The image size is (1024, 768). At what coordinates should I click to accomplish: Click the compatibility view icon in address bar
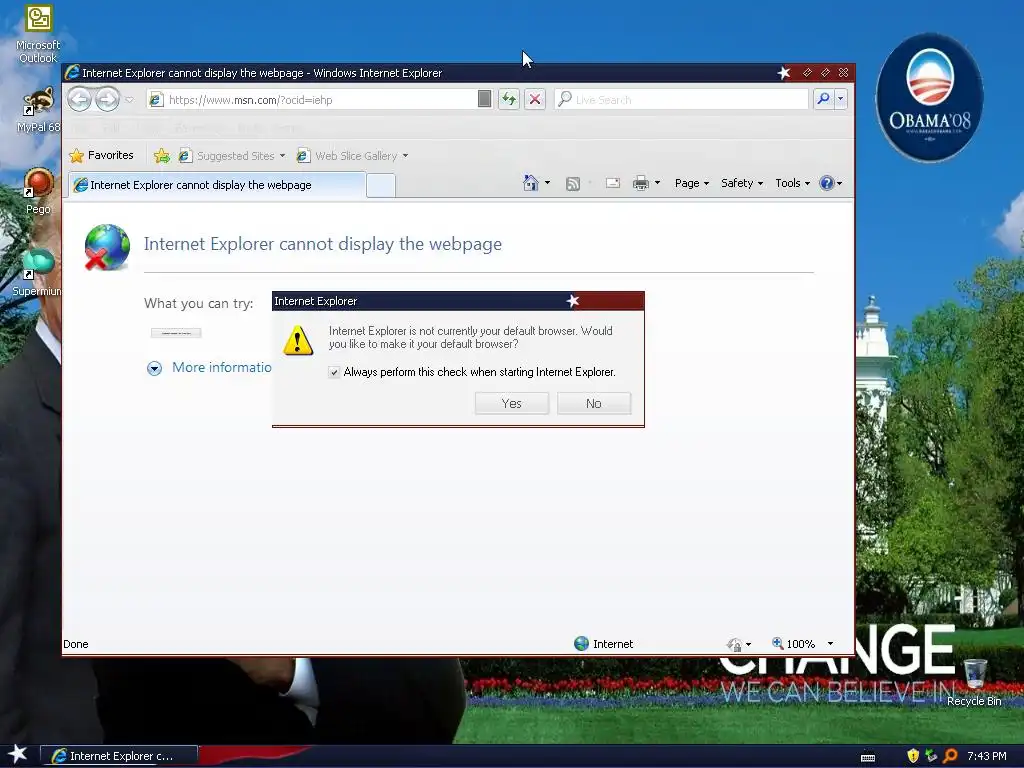click(x=484, y=99)
